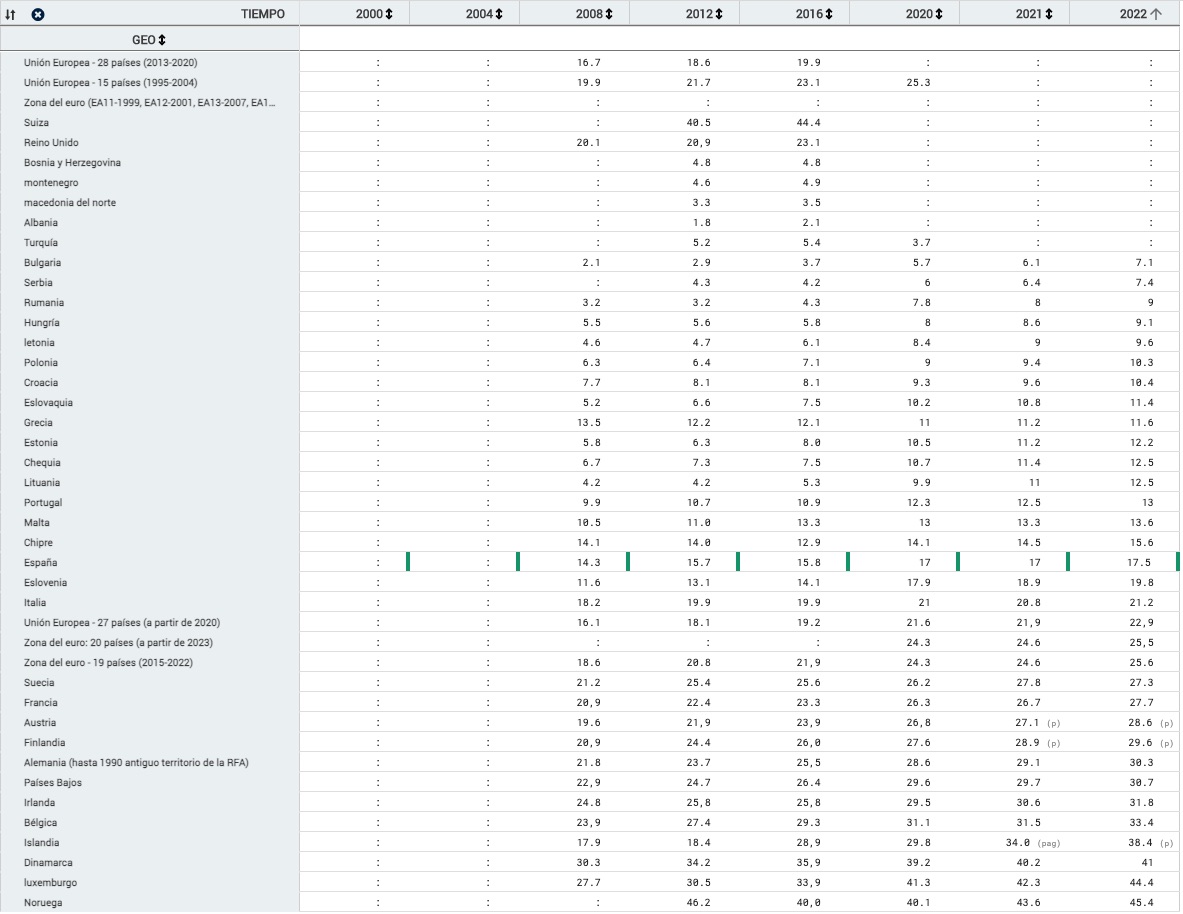
Task: Toggle sorting on the 2021 column
Action: 1048,14
